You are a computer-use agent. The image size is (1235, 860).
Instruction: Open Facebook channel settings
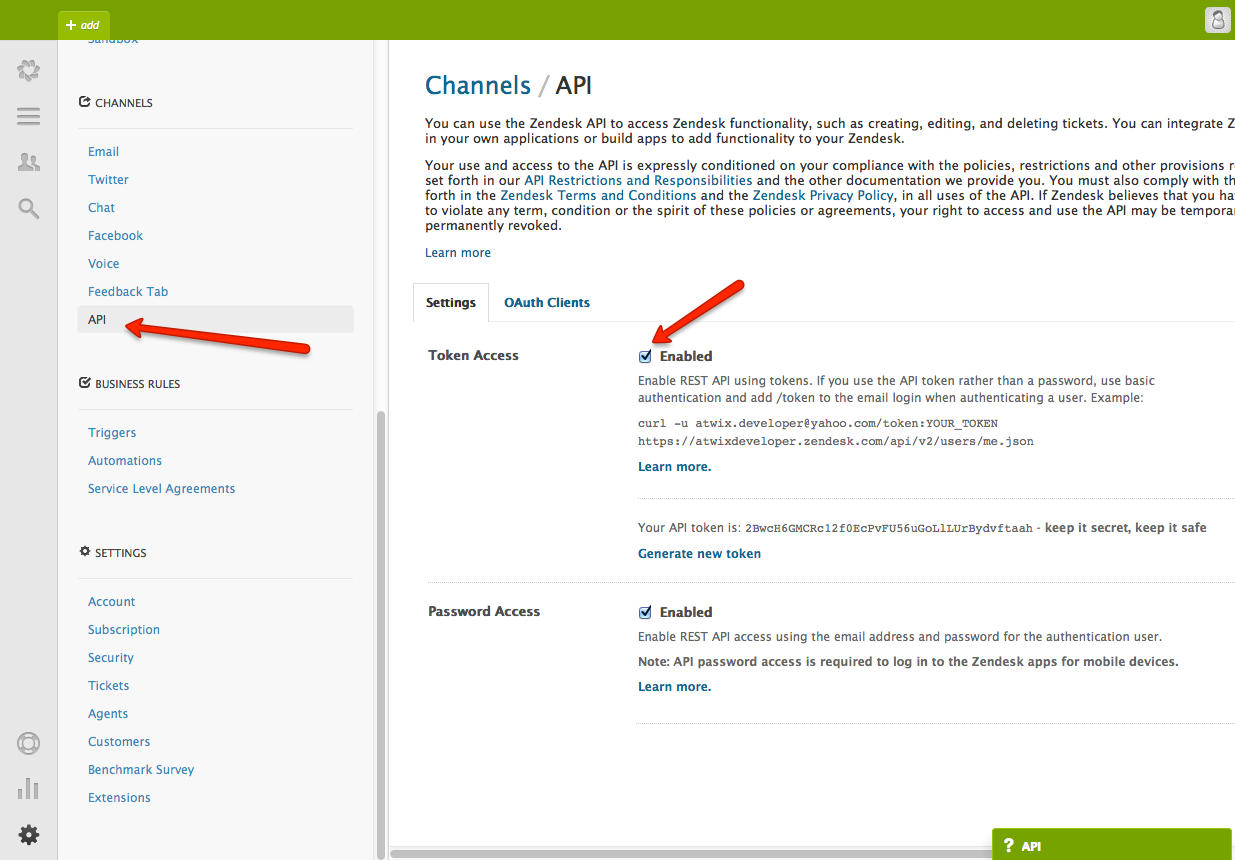tap(115, 236)
